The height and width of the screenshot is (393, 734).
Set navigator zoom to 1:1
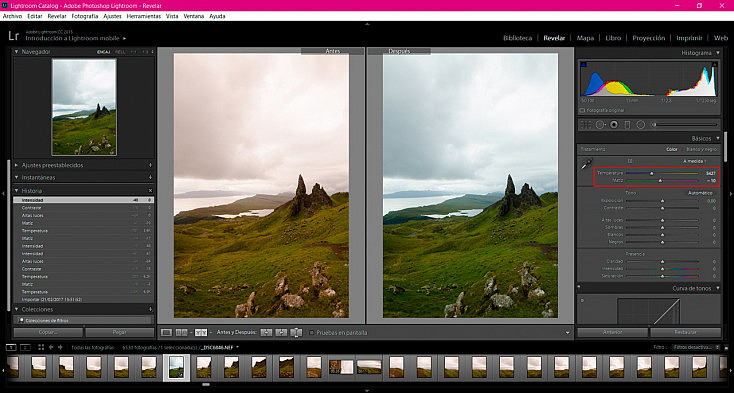click(133, 52)
